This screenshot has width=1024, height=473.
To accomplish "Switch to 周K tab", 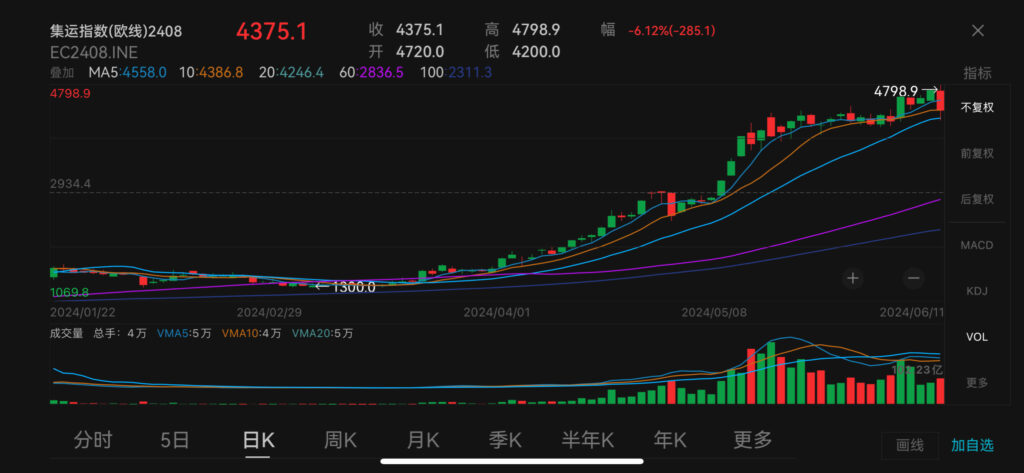I will coord(340,440).
